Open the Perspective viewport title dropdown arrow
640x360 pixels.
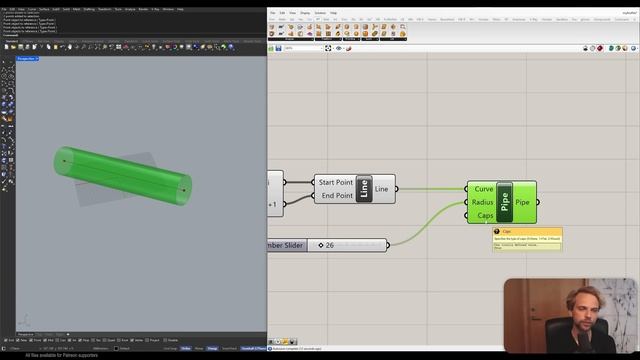pos(37,59)
